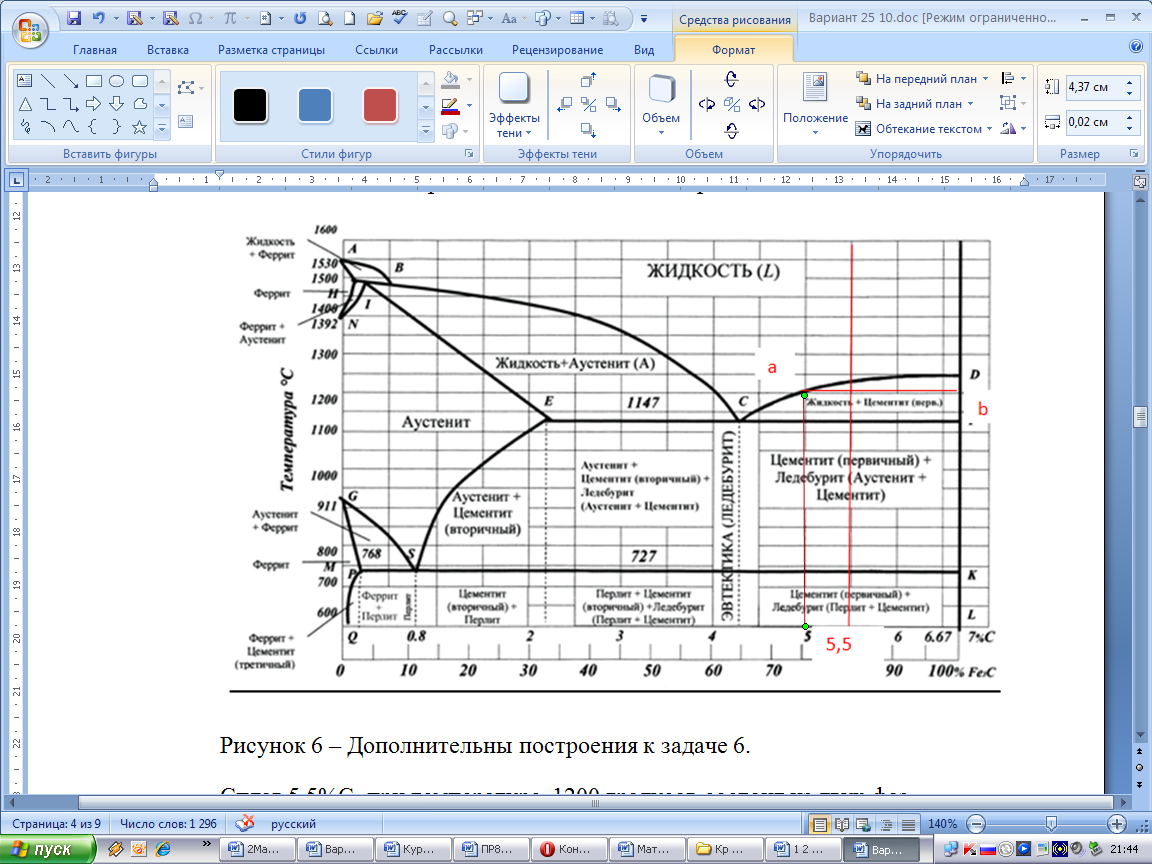Click русский language in status bar
1152x864 pixels.
[x=293, y=824]
